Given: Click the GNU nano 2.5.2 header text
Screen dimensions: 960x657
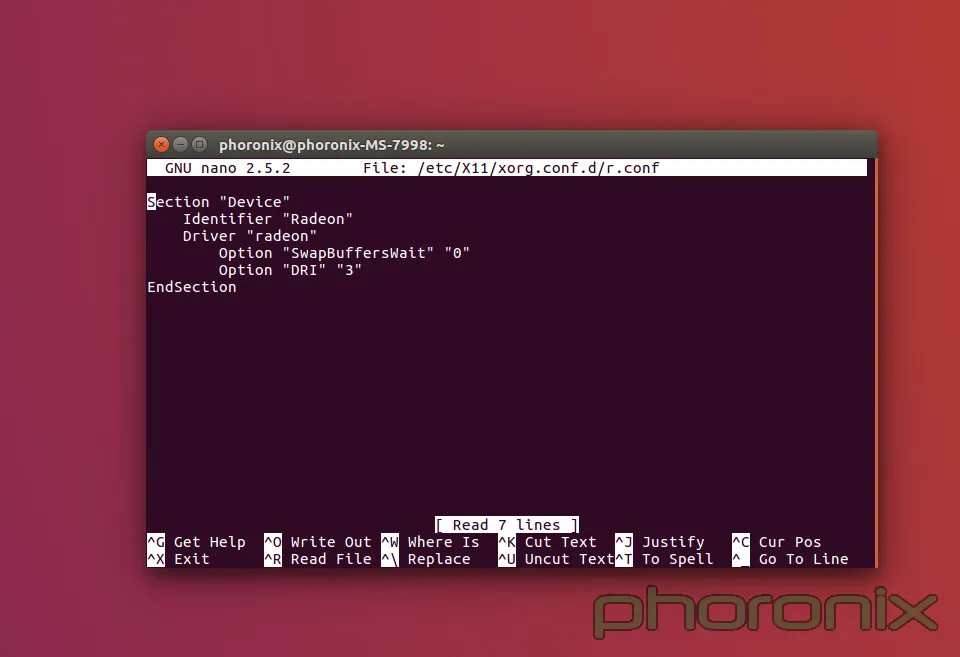Looking at the screenshot, I should coord(228,168).
